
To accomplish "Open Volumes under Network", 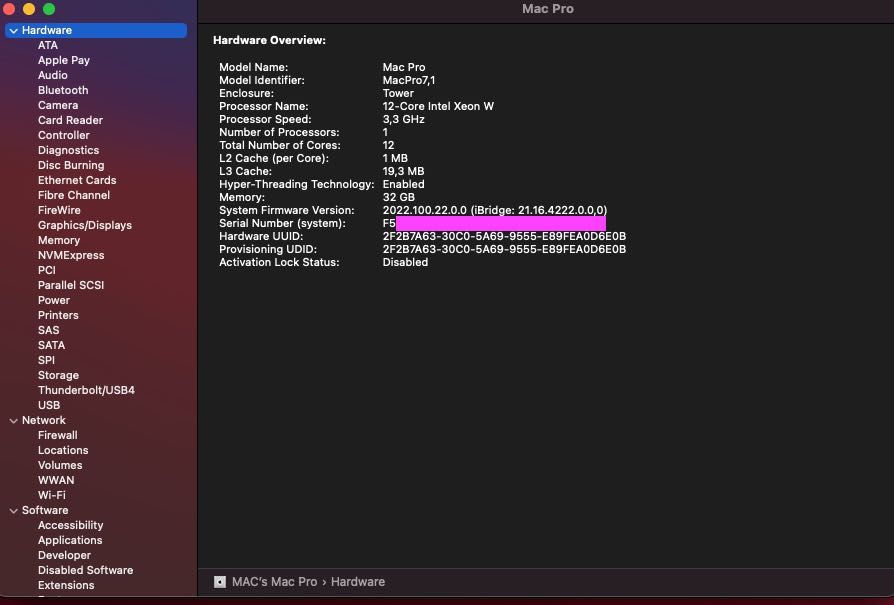I will [x=60, y=465].
